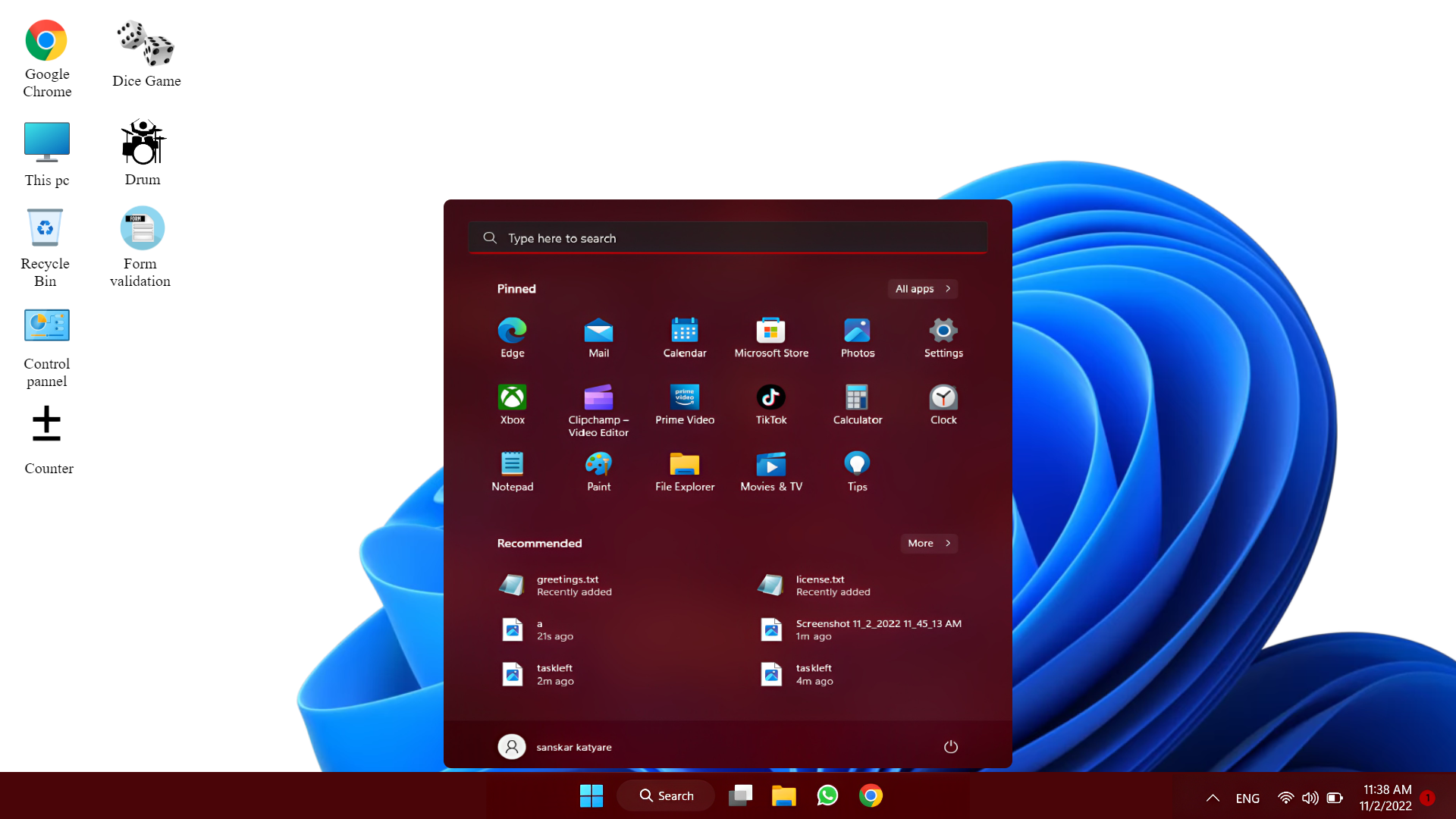Start Clipchamp Video Editor
1456x819 pixels.
point(598,403)
